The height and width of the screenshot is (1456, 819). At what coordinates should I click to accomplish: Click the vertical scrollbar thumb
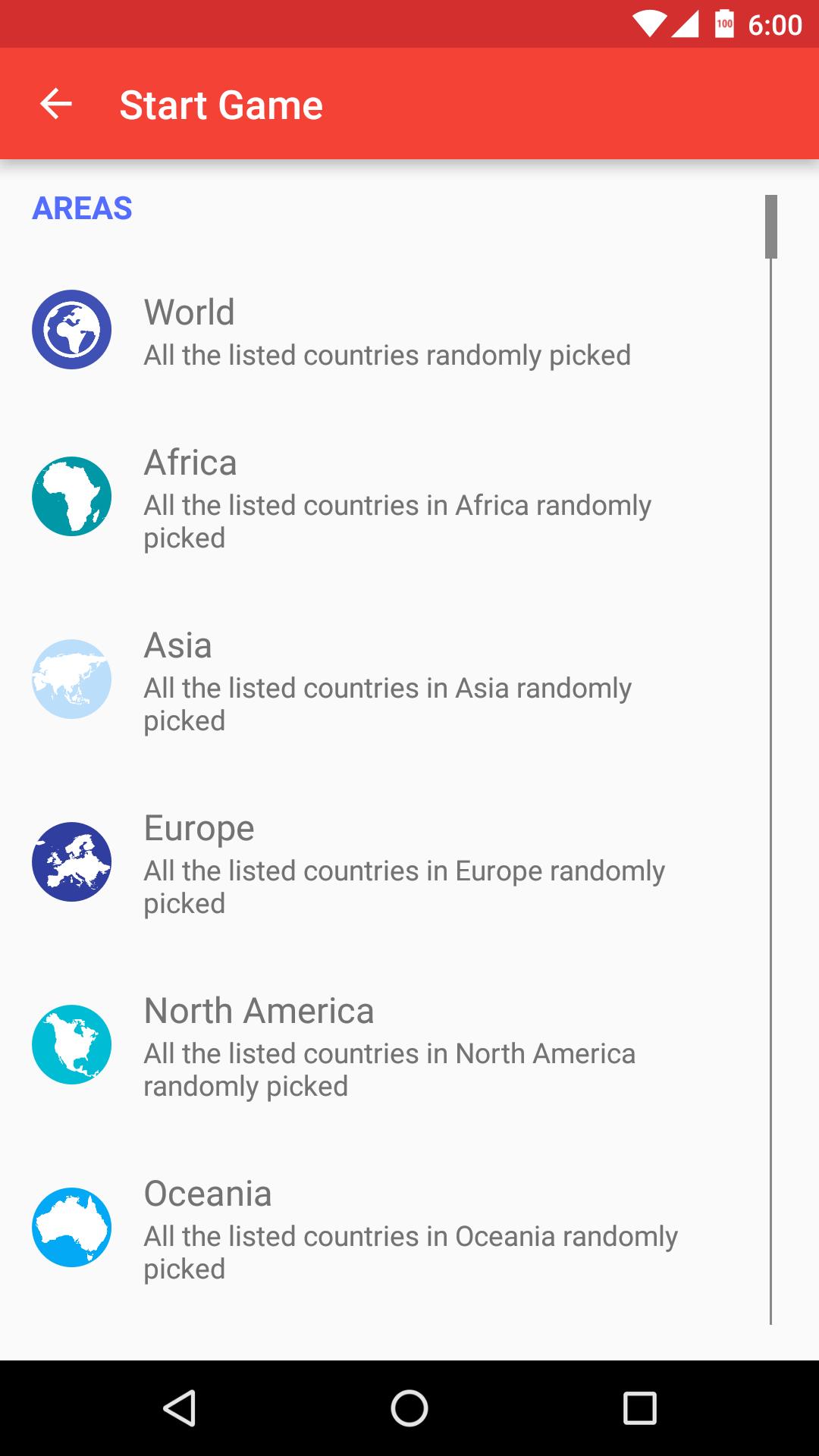tap(771, 227)
